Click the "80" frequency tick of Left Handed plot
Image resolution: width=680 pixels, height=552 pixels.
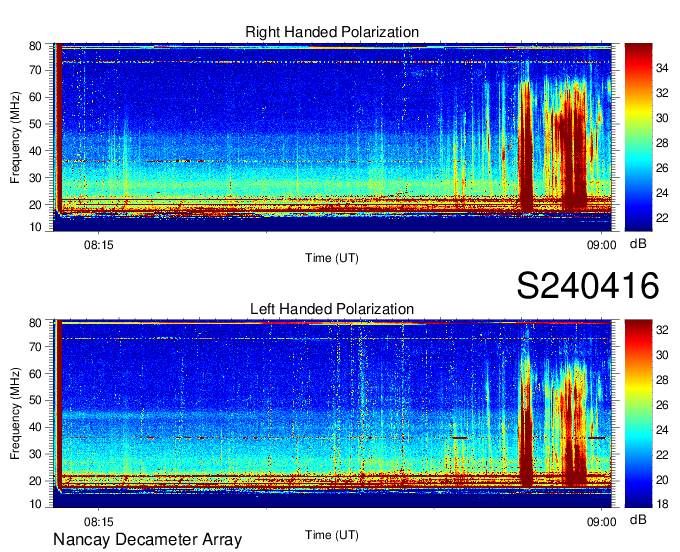click(36, 323)
